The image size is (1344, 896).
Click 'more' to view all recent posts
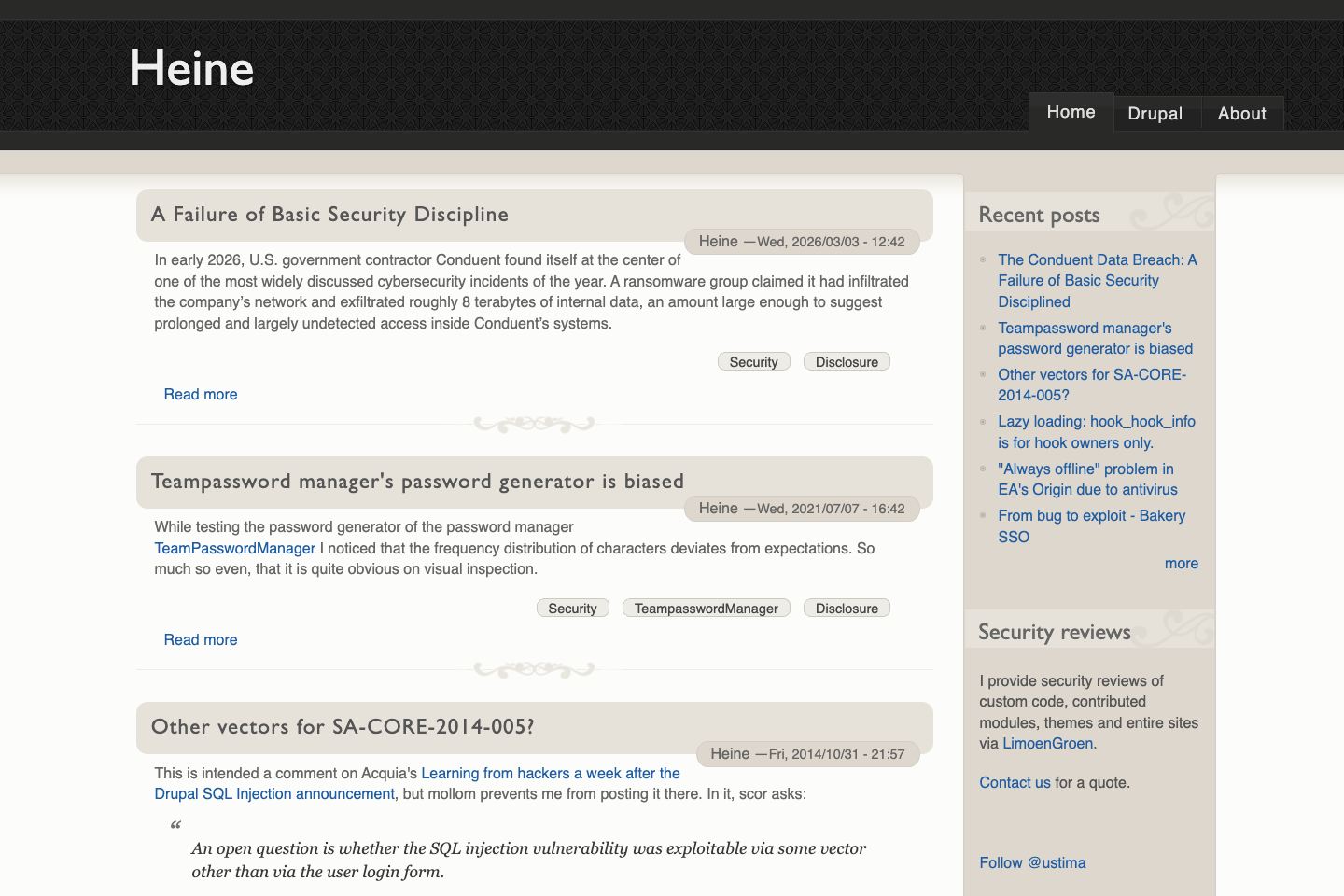(1181, 563)
